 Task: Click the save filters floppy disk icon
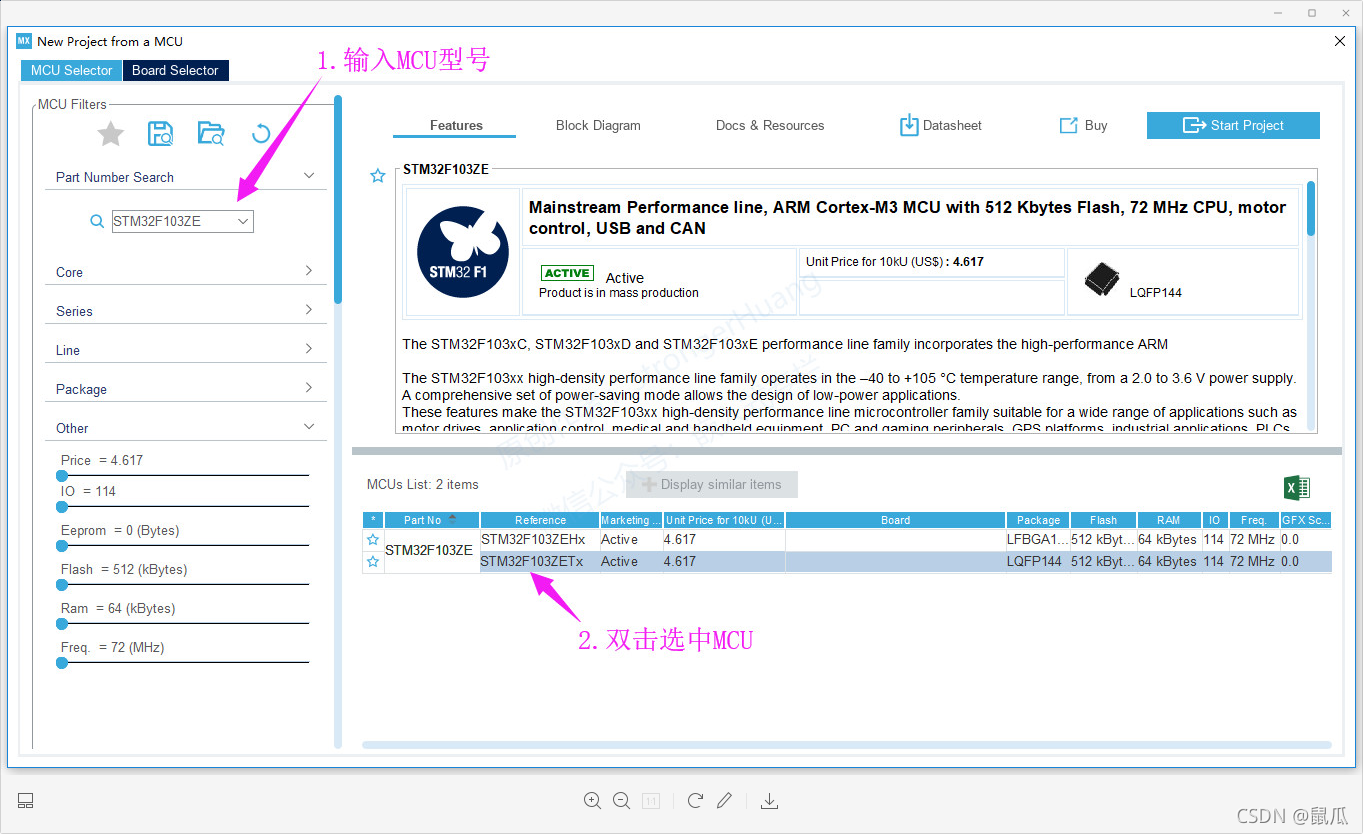(160, 133)
